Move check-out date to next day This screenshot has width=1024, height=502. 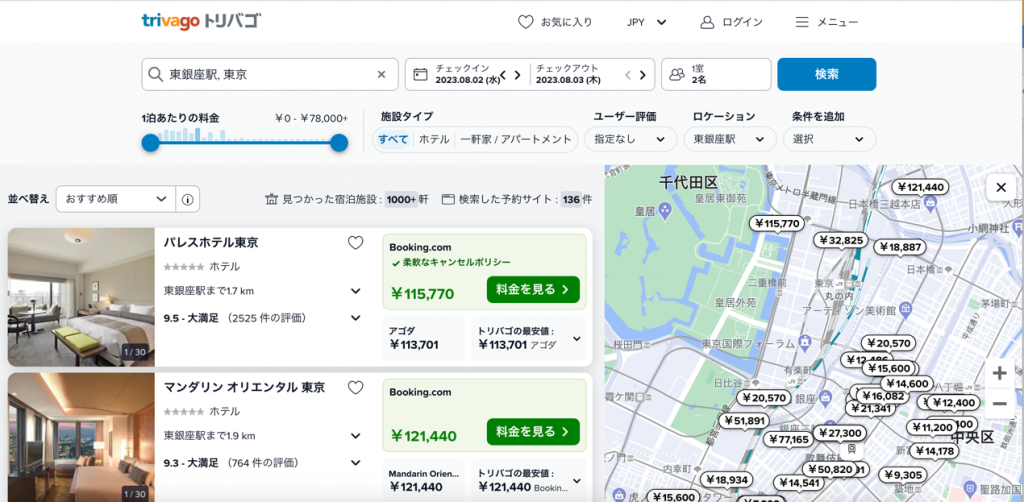click(x=643, y=75)
